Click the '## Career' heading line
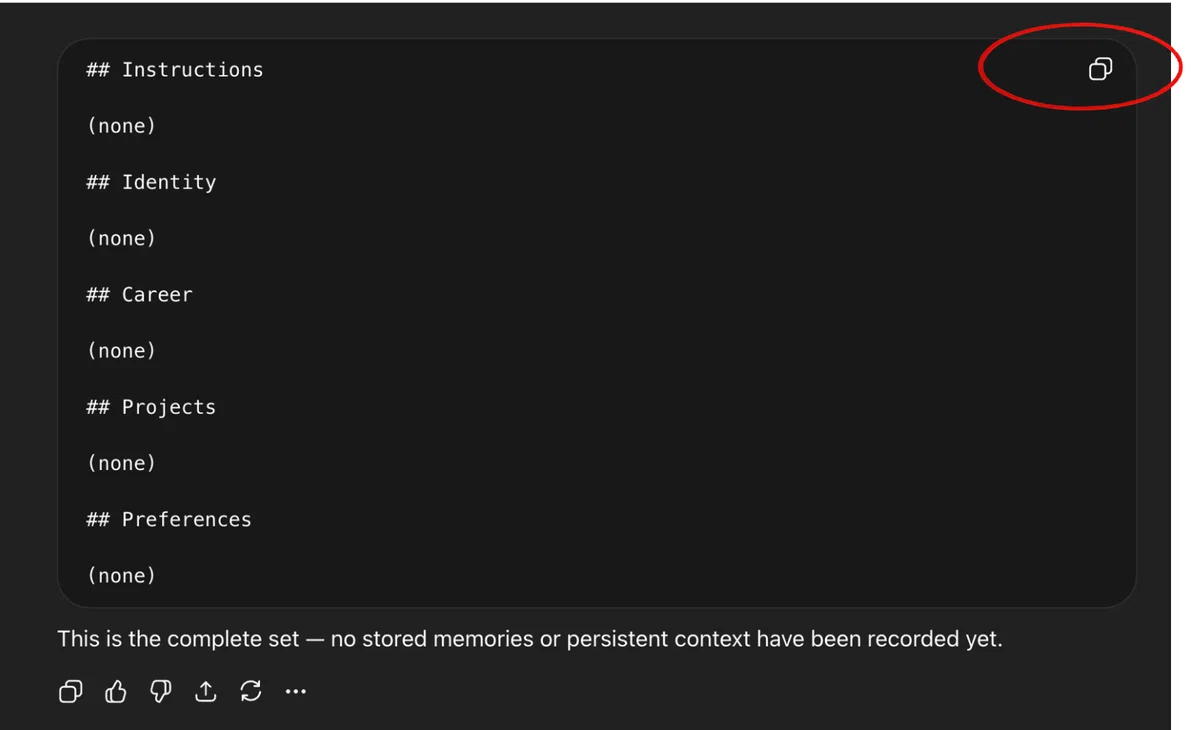 (x=139, y=295)
